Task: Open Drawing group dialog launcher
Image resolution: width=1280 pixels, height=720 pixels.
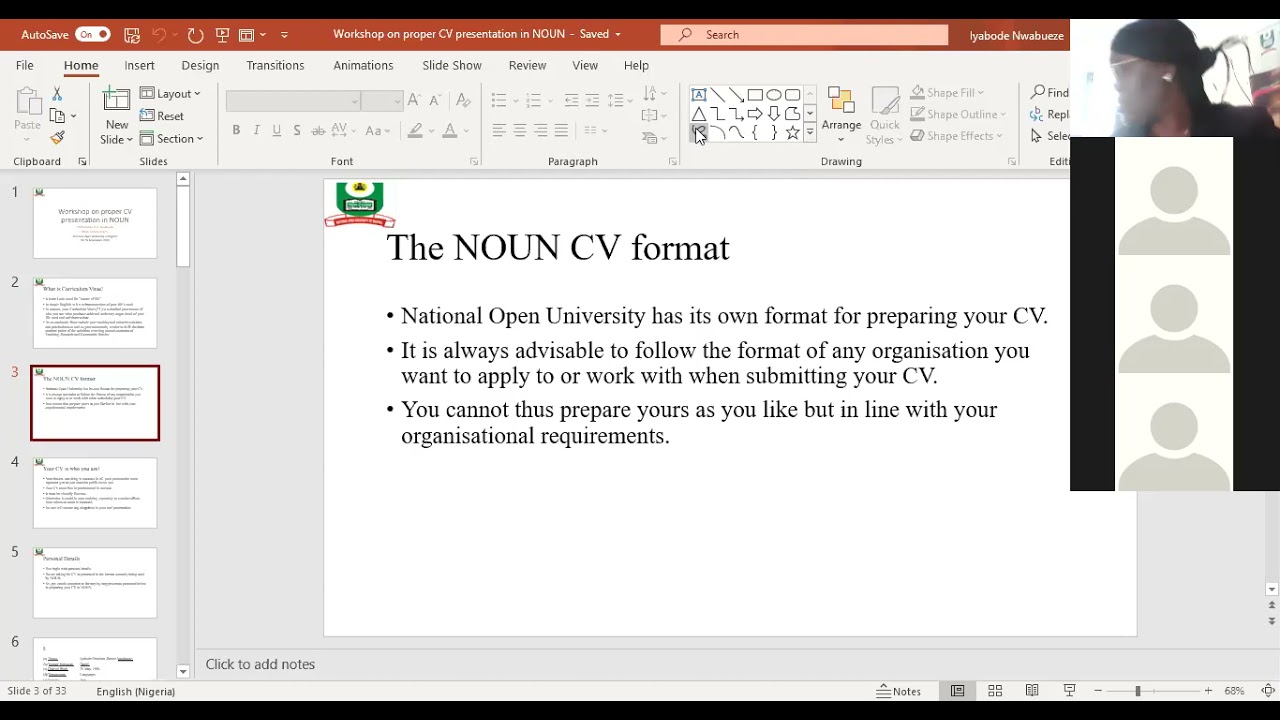Action: 1012,161
